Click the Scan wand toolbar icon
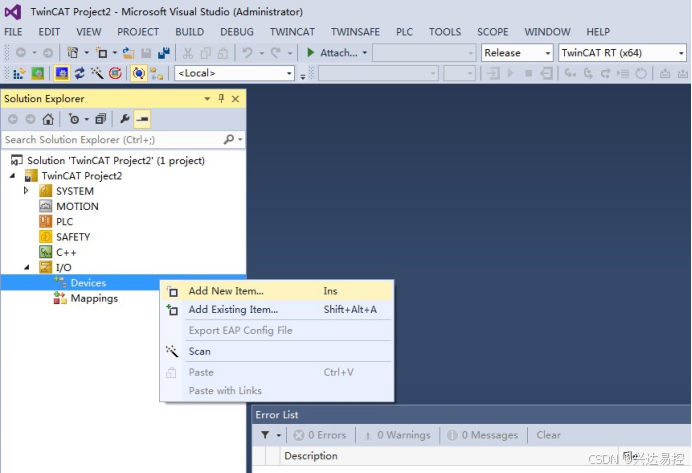The height and width of the screenshot is (473, 692). pyautogui.click(x=97, y=73)
